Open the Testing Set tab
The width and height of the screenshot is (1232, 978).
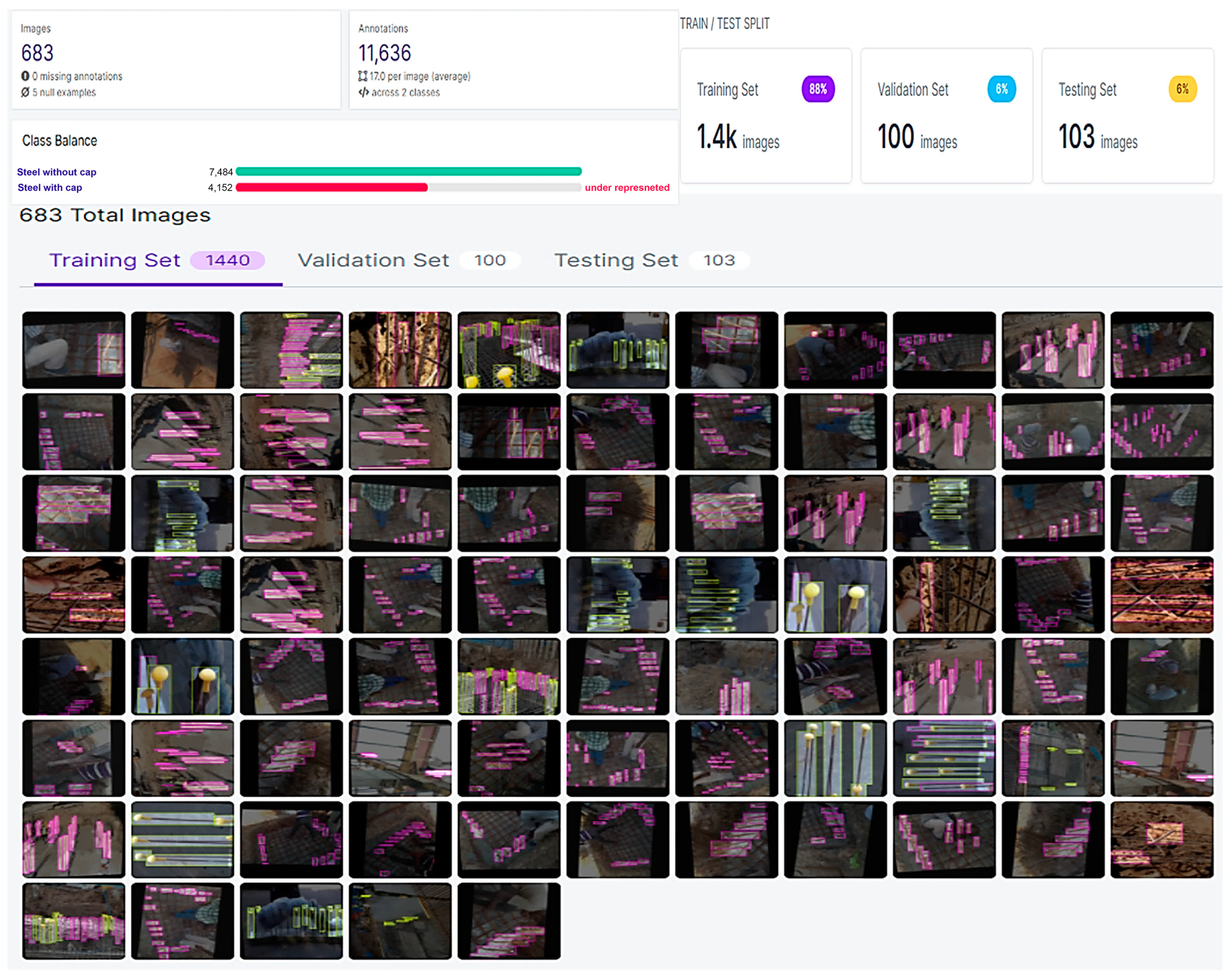(x=616, y=261)
